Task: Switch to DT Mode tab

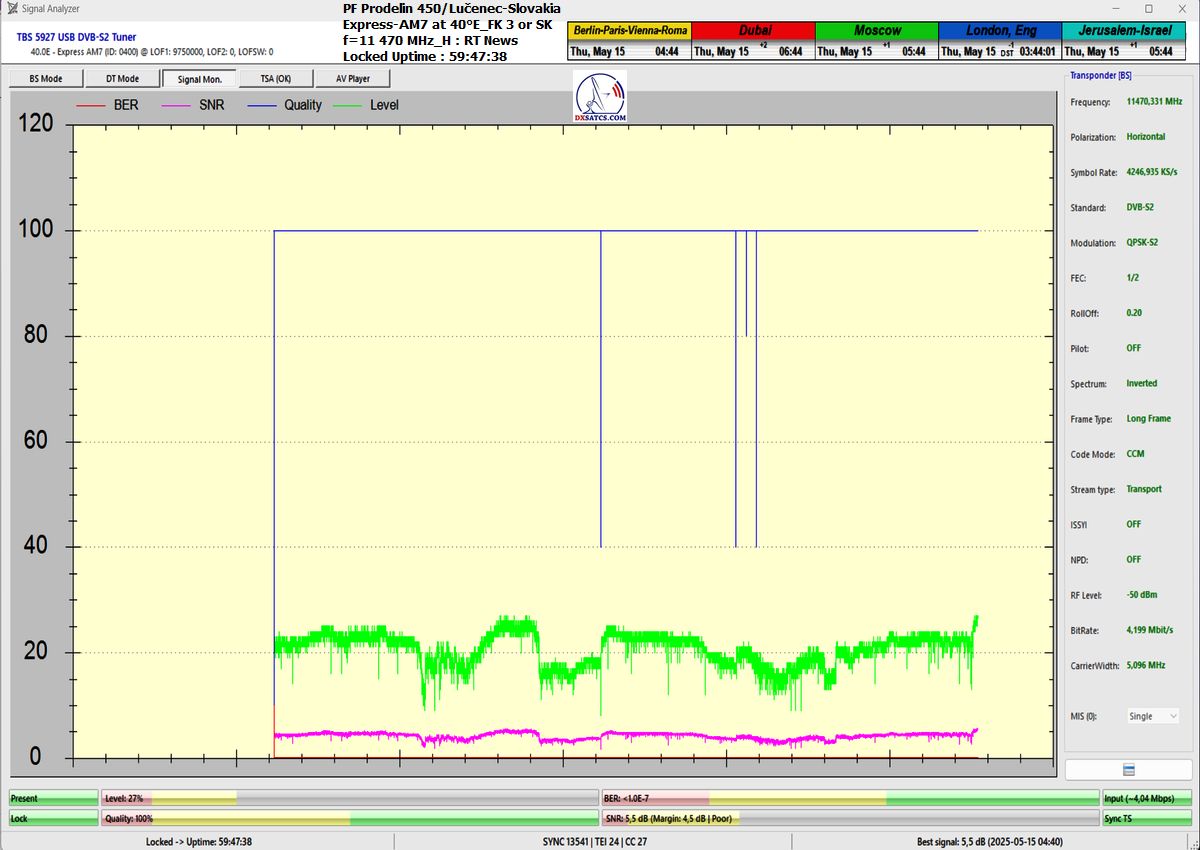Action: click(121, 79)
